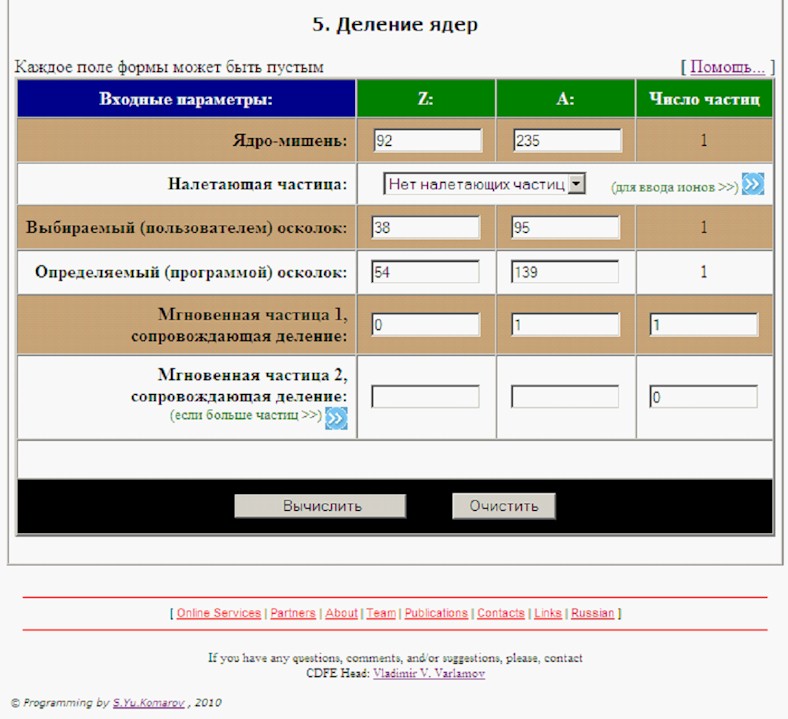The width and height of the screenshot is (788, 719).
Task: Click the S.Yu.Komarov programmer link
Action: (x=149, y=703)
